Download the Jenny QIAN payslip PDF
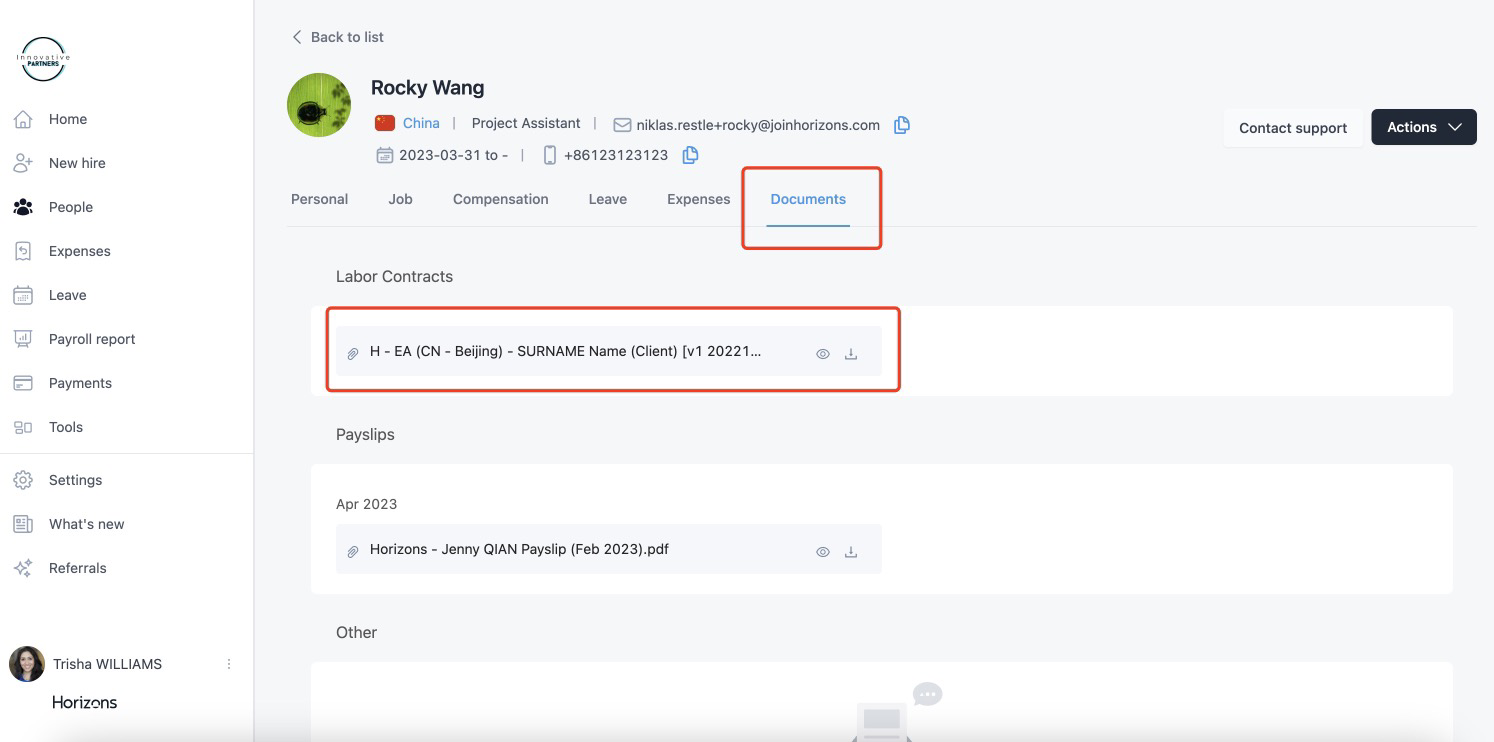The height and width of the screenshot is (742, 1494). click(851, 552)
